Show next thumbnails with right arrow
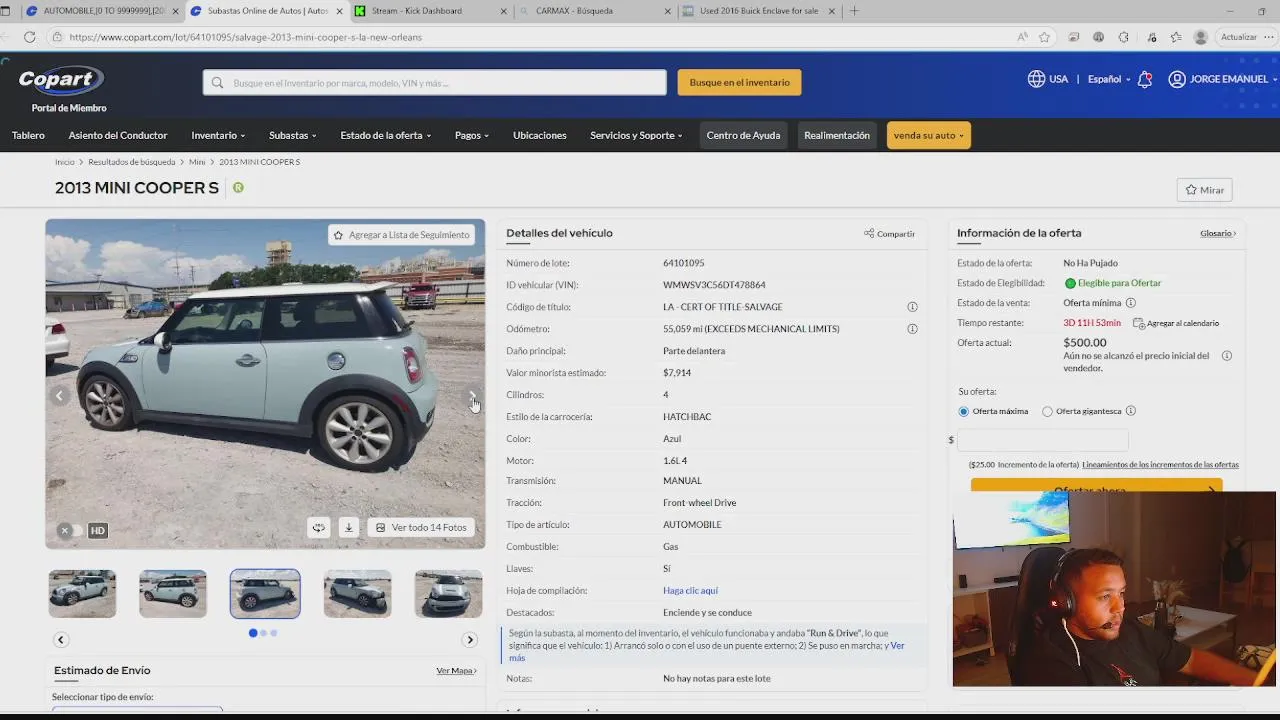 click(x=470, y=640)
